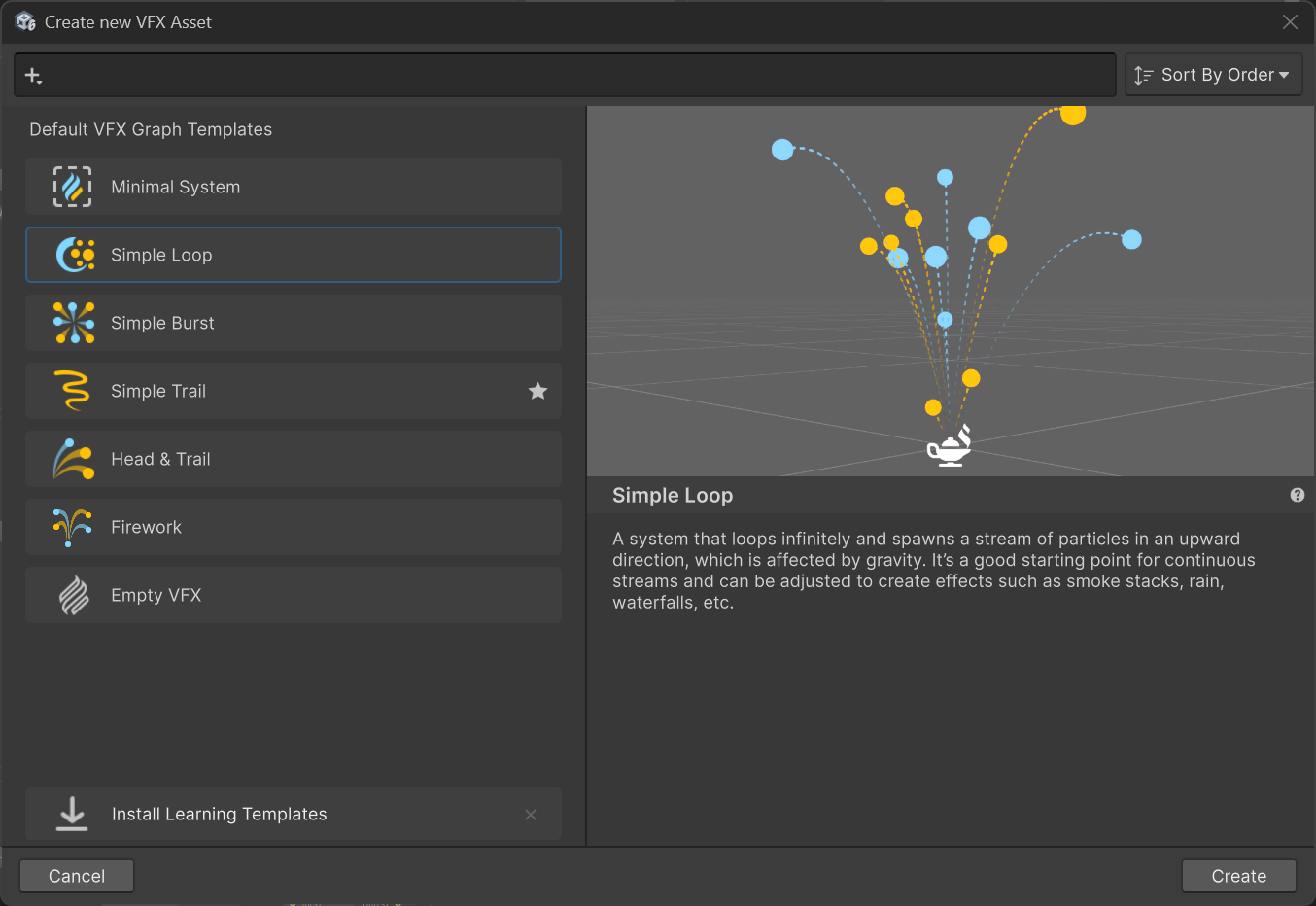The height and width of the screenshot is (906, 1316).
Task: Click the Simple Loop template icon
Action: coord(75,255)
